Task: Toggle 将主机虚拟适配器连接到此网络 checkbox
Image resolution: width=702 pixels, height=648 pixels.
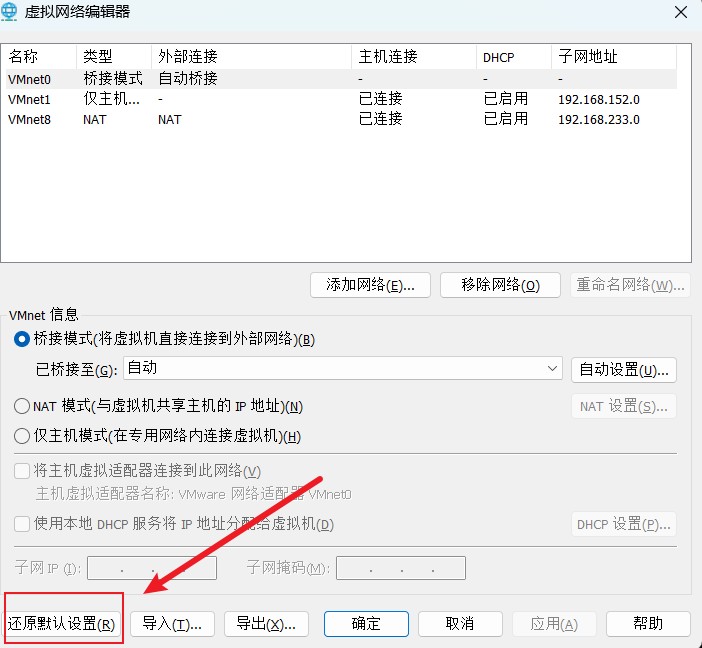Action: (22, 471)
